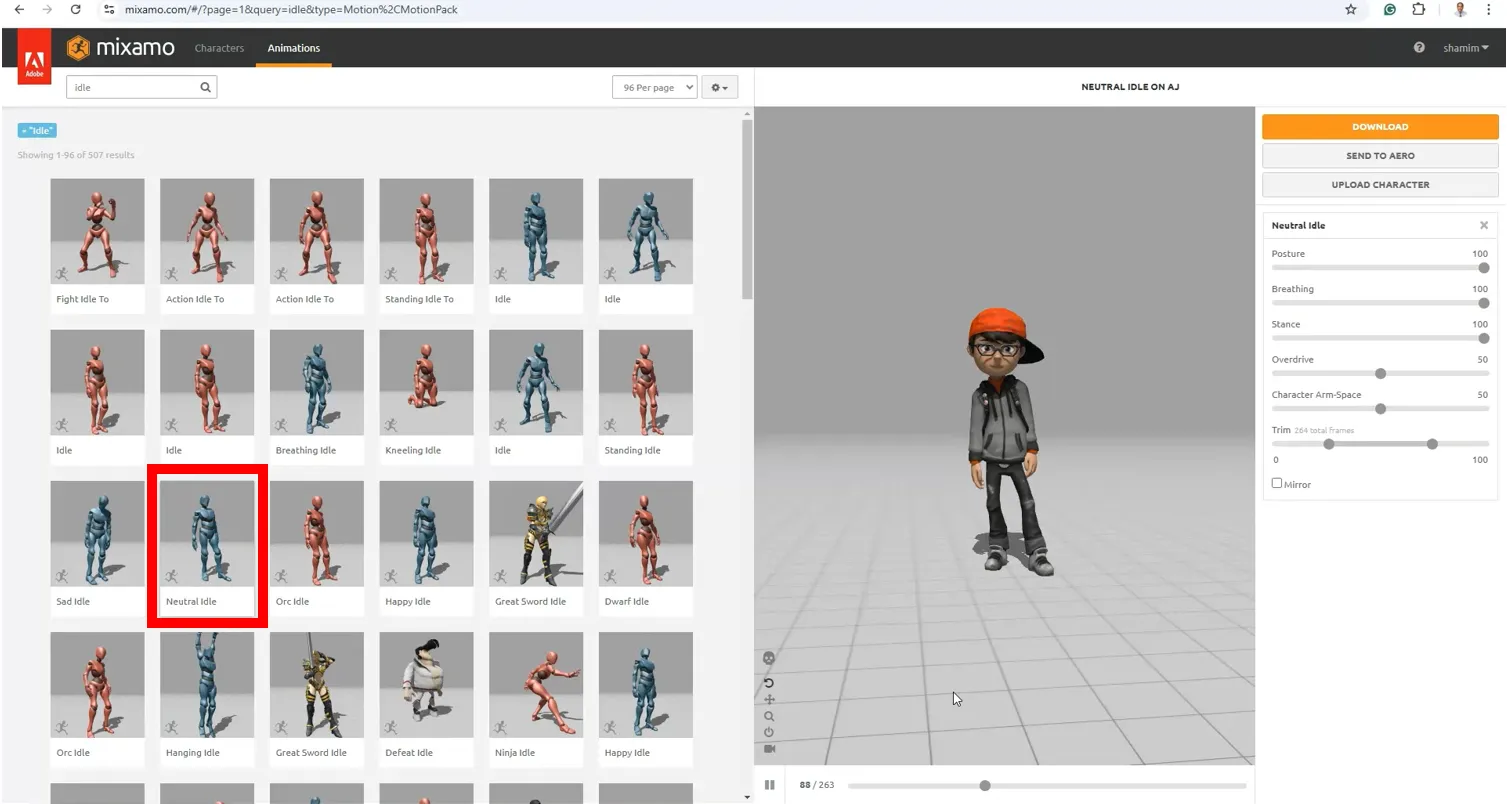
Task: Select the Animations tab
Action: coord(293,47)
